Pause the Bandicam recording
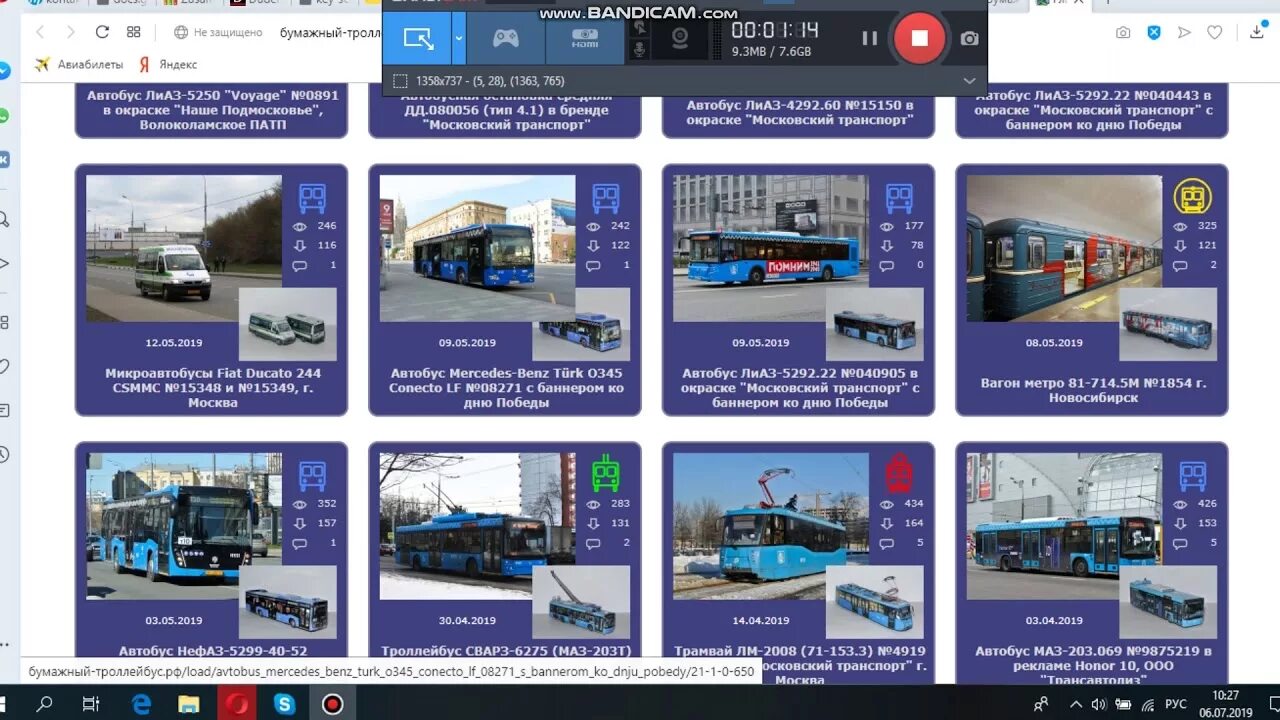 870,38
